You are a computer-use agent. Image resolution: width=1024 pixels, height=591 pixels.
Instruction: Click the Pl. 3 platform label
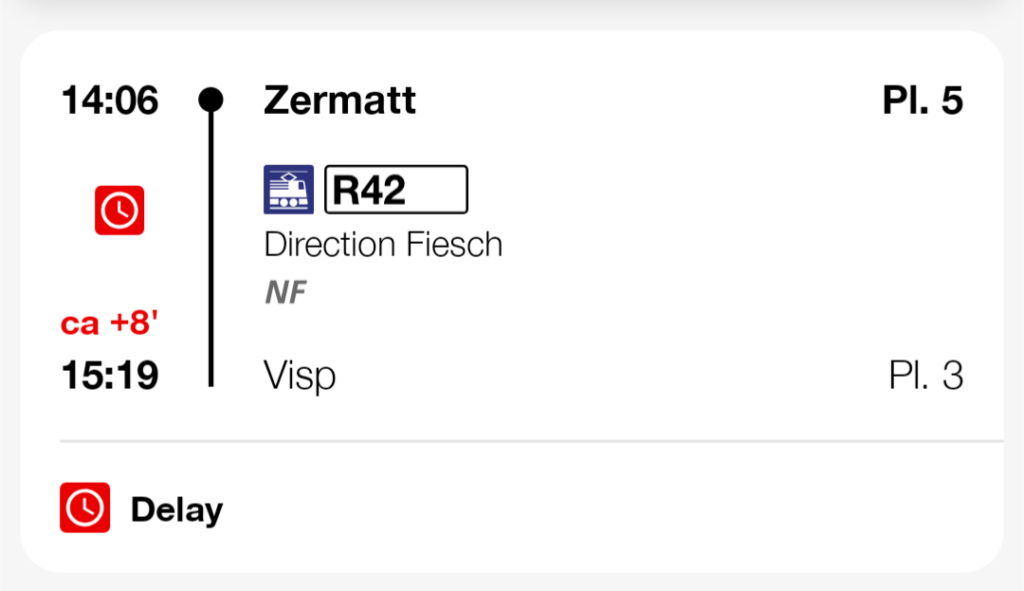[x=925, y=376]
